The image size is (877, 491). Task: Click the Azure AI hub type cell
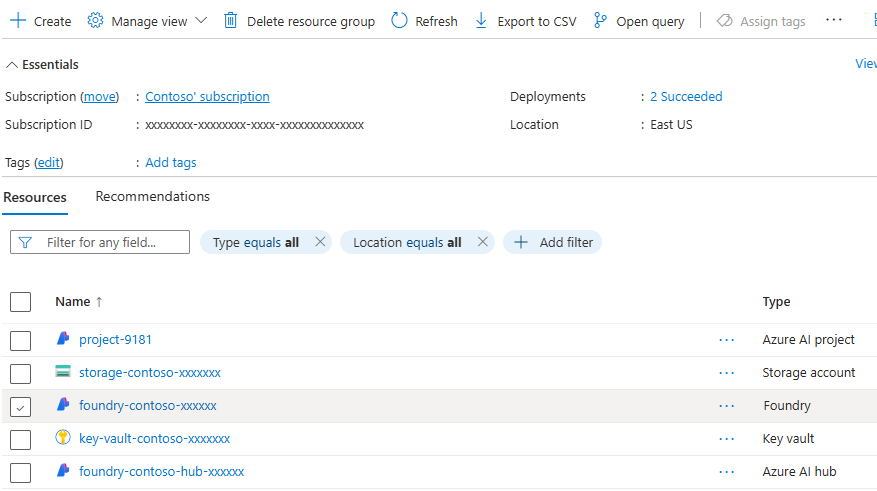(799, 472)
